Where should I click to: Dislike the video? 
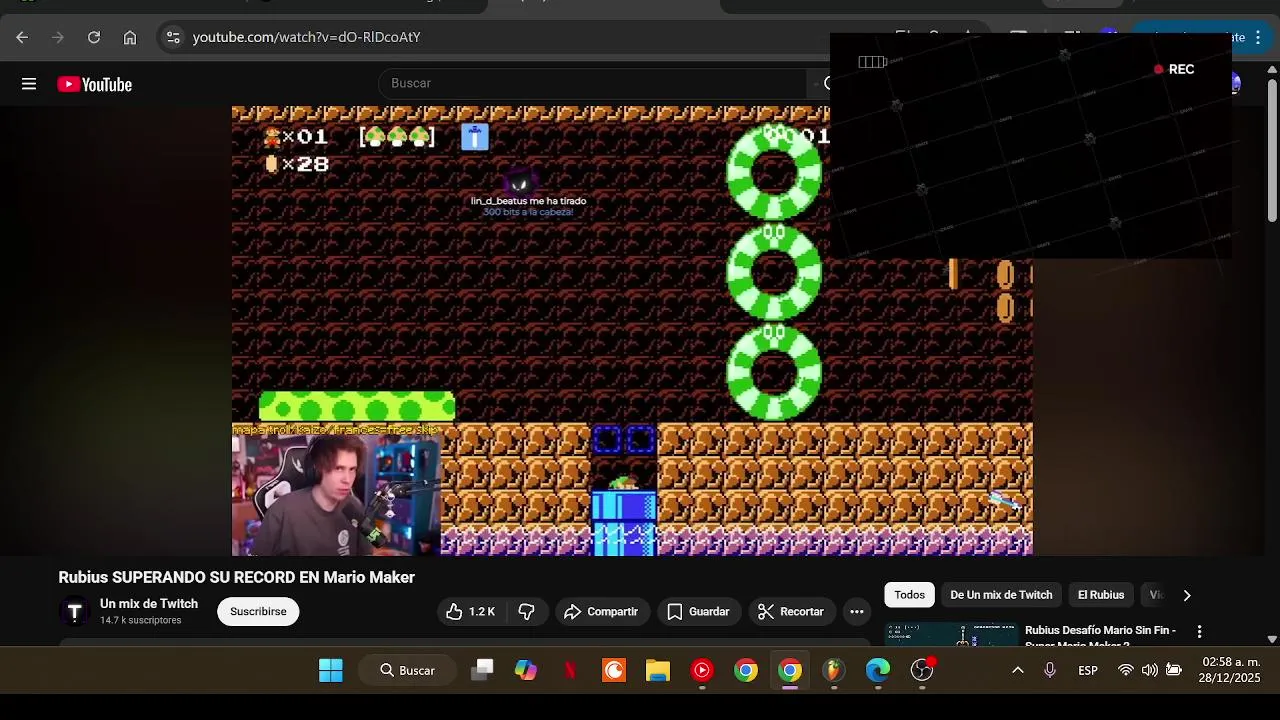pos(527,612)
